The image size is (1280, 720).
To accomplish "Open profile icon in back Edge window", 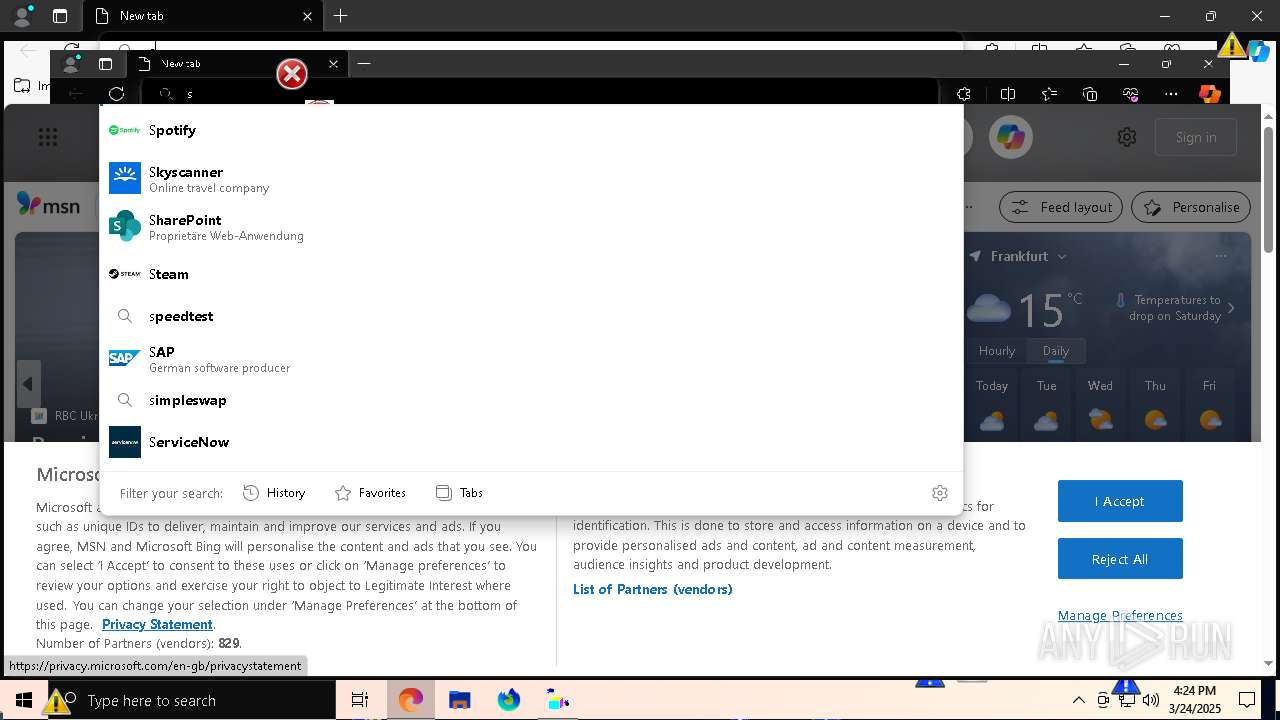I will 22,16.
